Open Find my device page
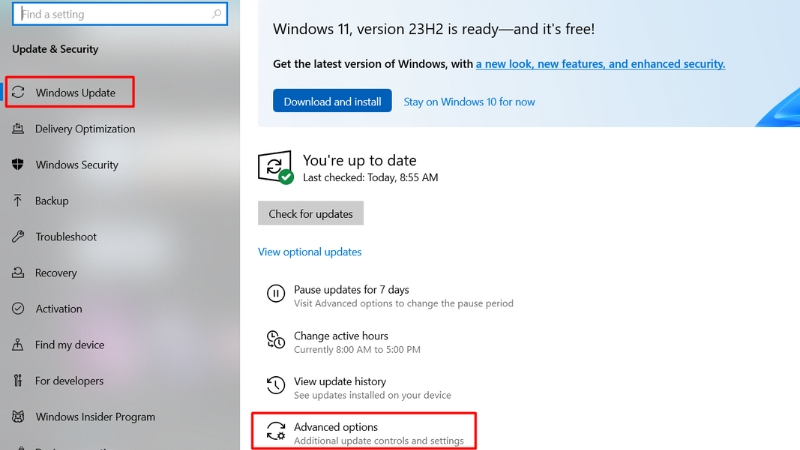This screenshot has width=800, height=450. tap(70, 345)
